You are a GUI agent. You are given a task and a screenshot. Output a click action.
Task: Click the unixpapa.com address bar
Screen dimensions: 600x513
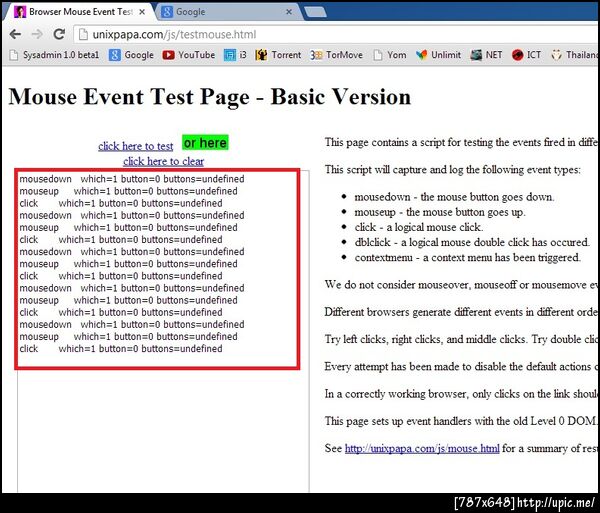click(337, 35)
